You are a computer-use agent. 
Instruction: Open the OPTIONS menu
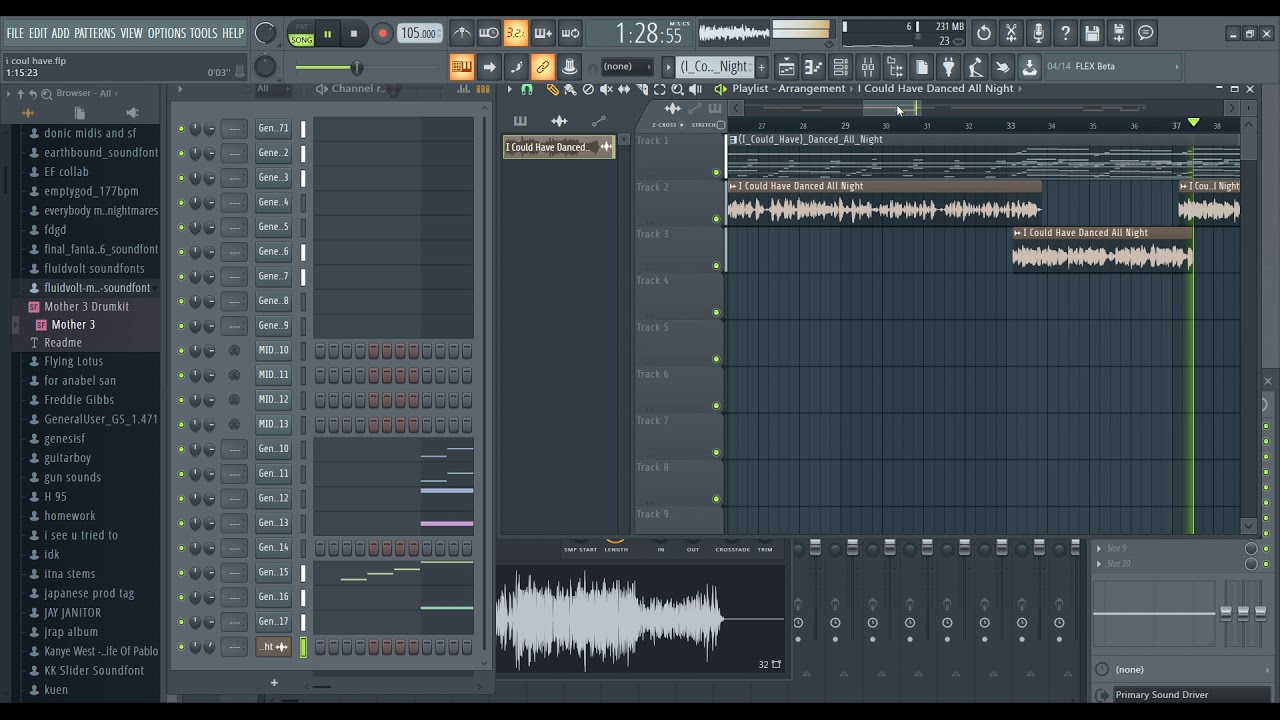167,33
